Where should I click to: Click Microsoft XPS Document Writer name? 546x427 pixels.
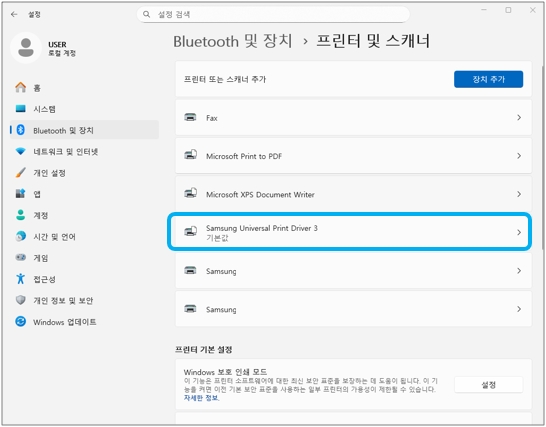pyautogui.click(x=260, y=194)
